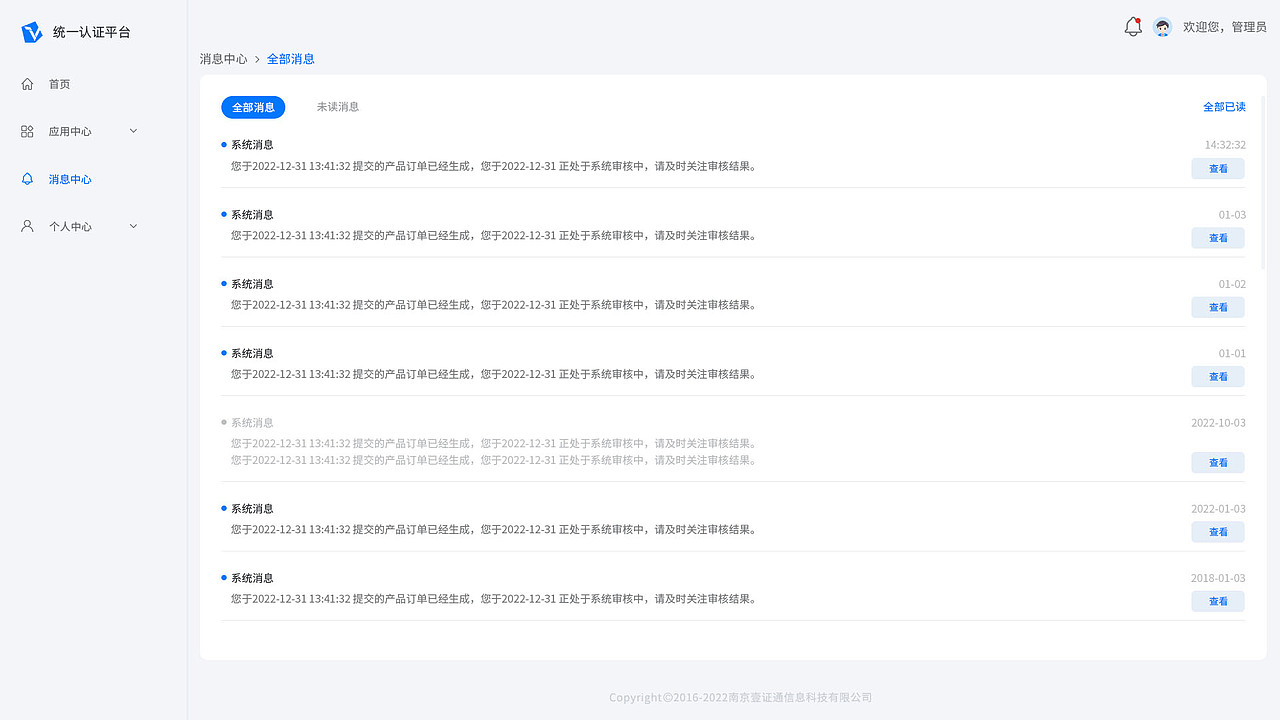Click the 系统消息 title dated 2022-01-03

[252, 509]
